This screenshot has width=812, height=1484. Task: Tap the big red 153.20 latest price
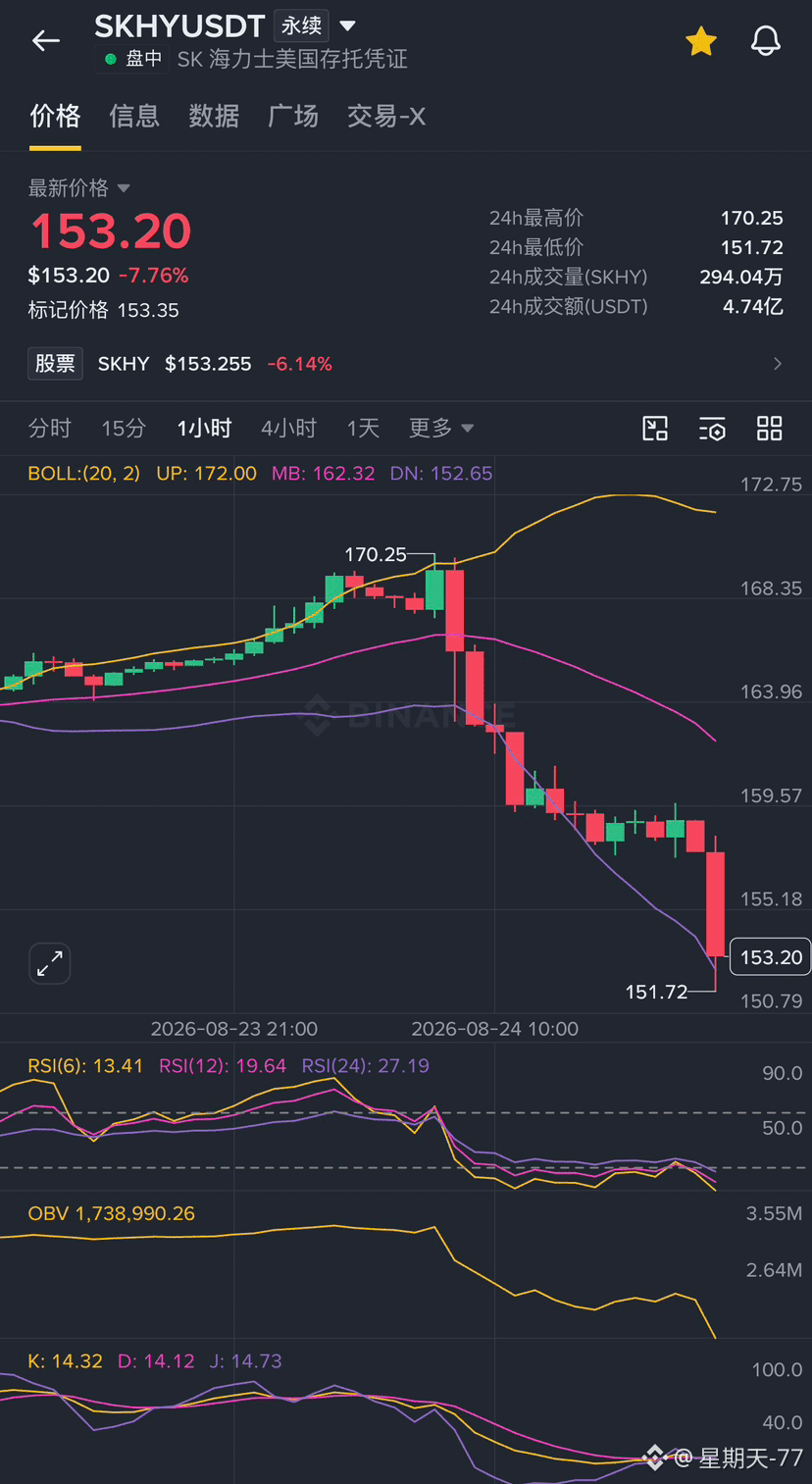[x=111, y=231]
